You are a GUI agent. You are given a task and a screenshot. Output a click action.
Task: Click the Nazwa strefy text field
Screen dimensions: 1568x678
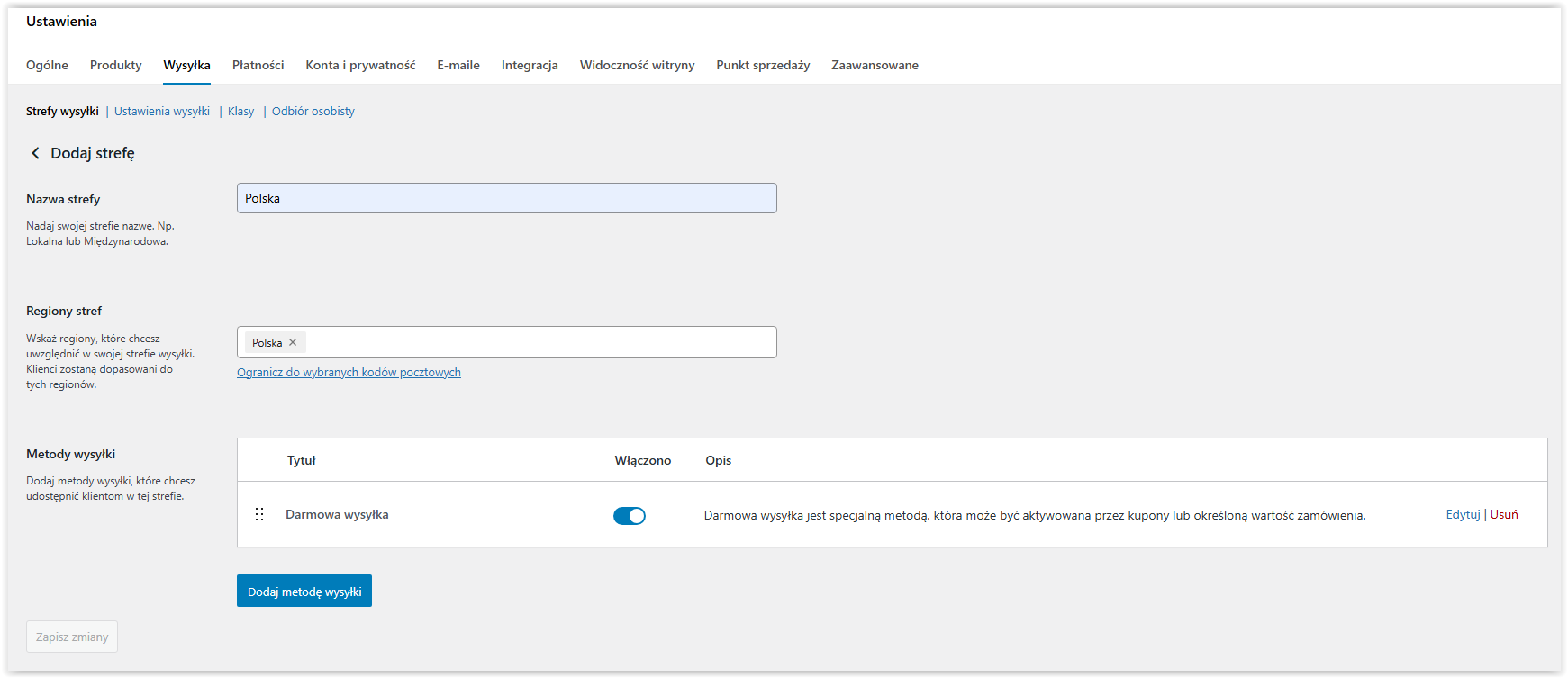[x=506, y=198]
